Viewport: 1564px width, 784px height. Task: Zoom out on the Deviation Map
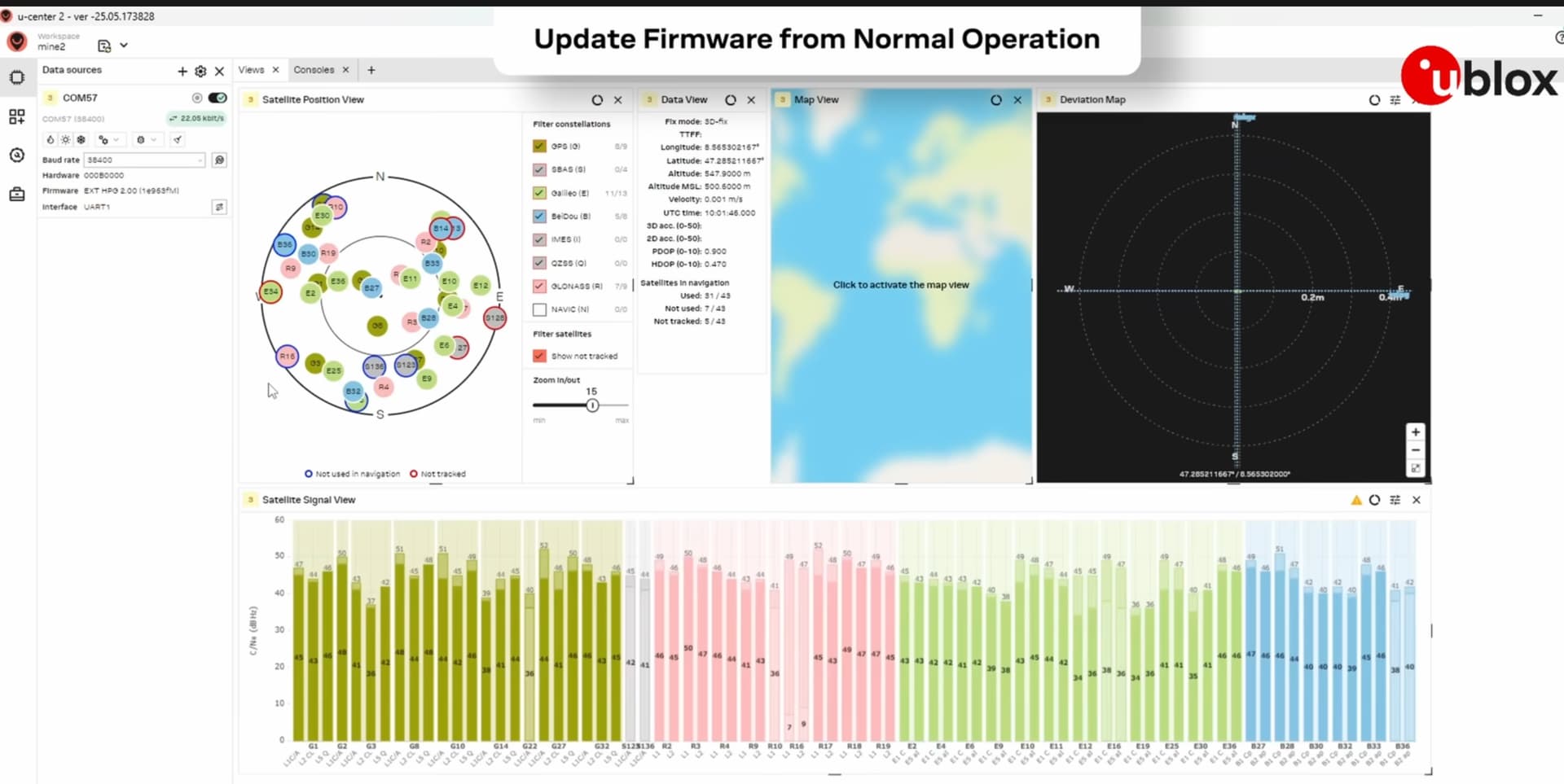click(x=1416, y=450)
